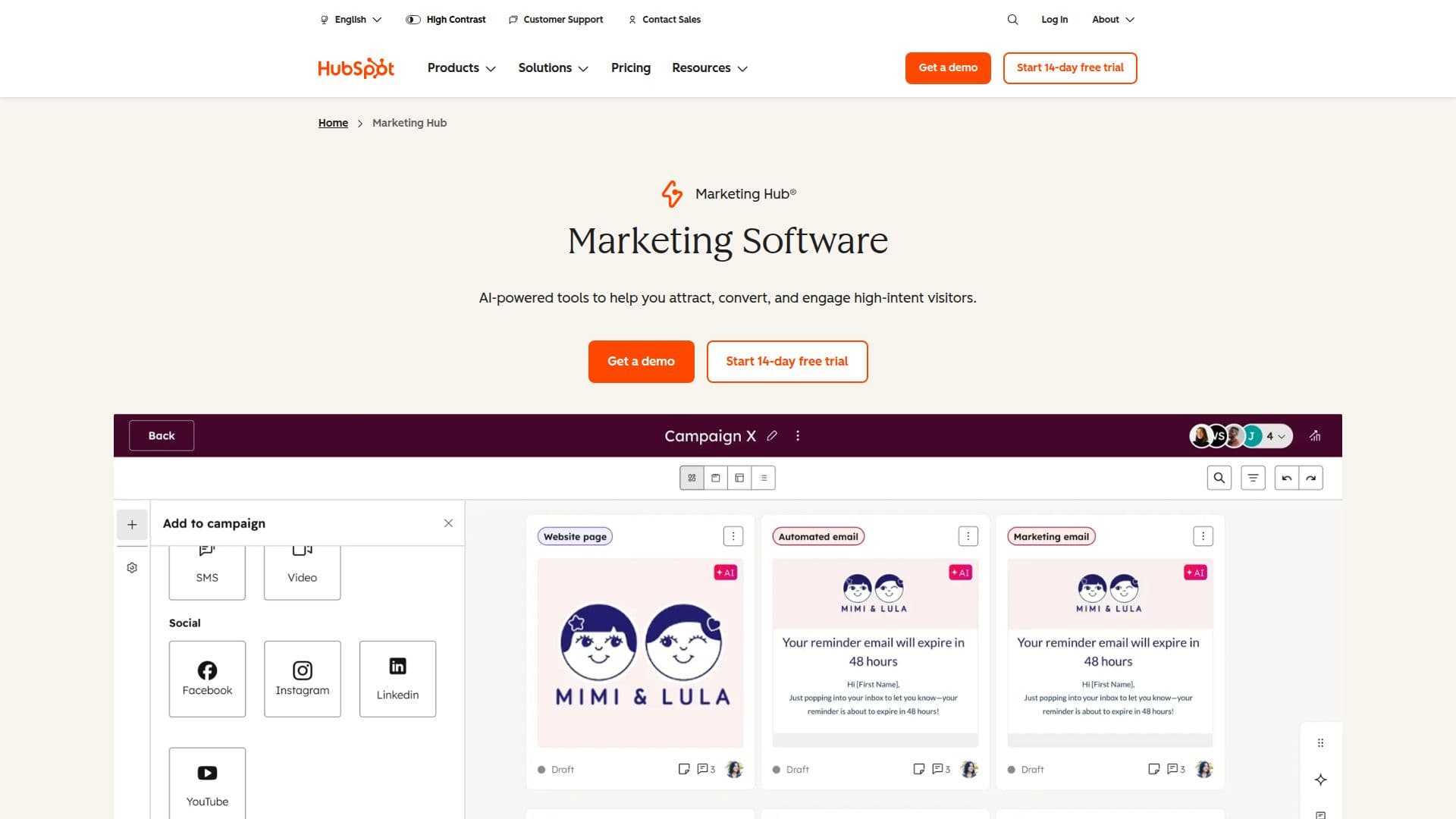Click the redo arrow icon
This screenshot has width=1456, height=819.
[1311, 478]
